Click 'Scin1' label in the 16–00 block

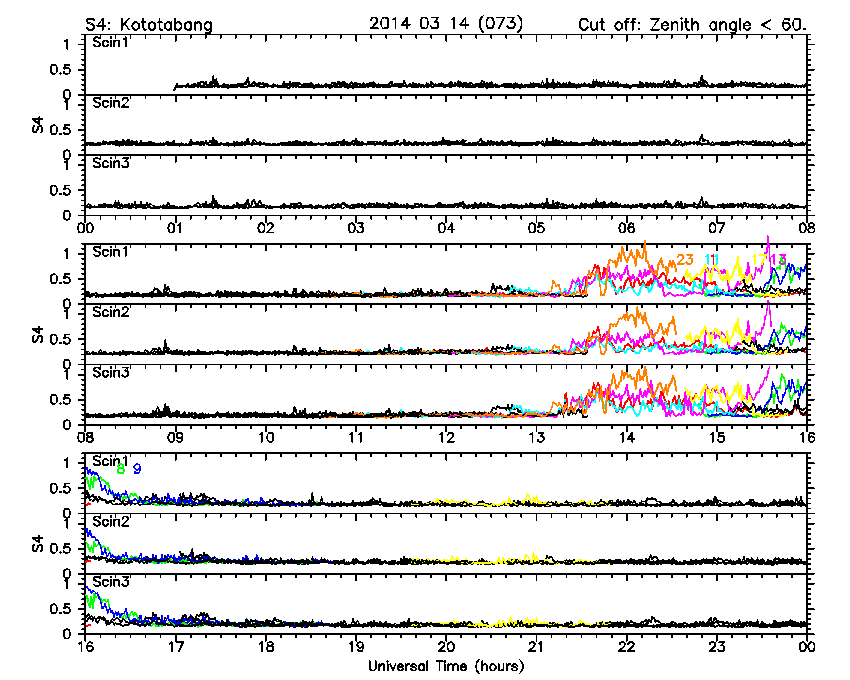coord(111,461)
